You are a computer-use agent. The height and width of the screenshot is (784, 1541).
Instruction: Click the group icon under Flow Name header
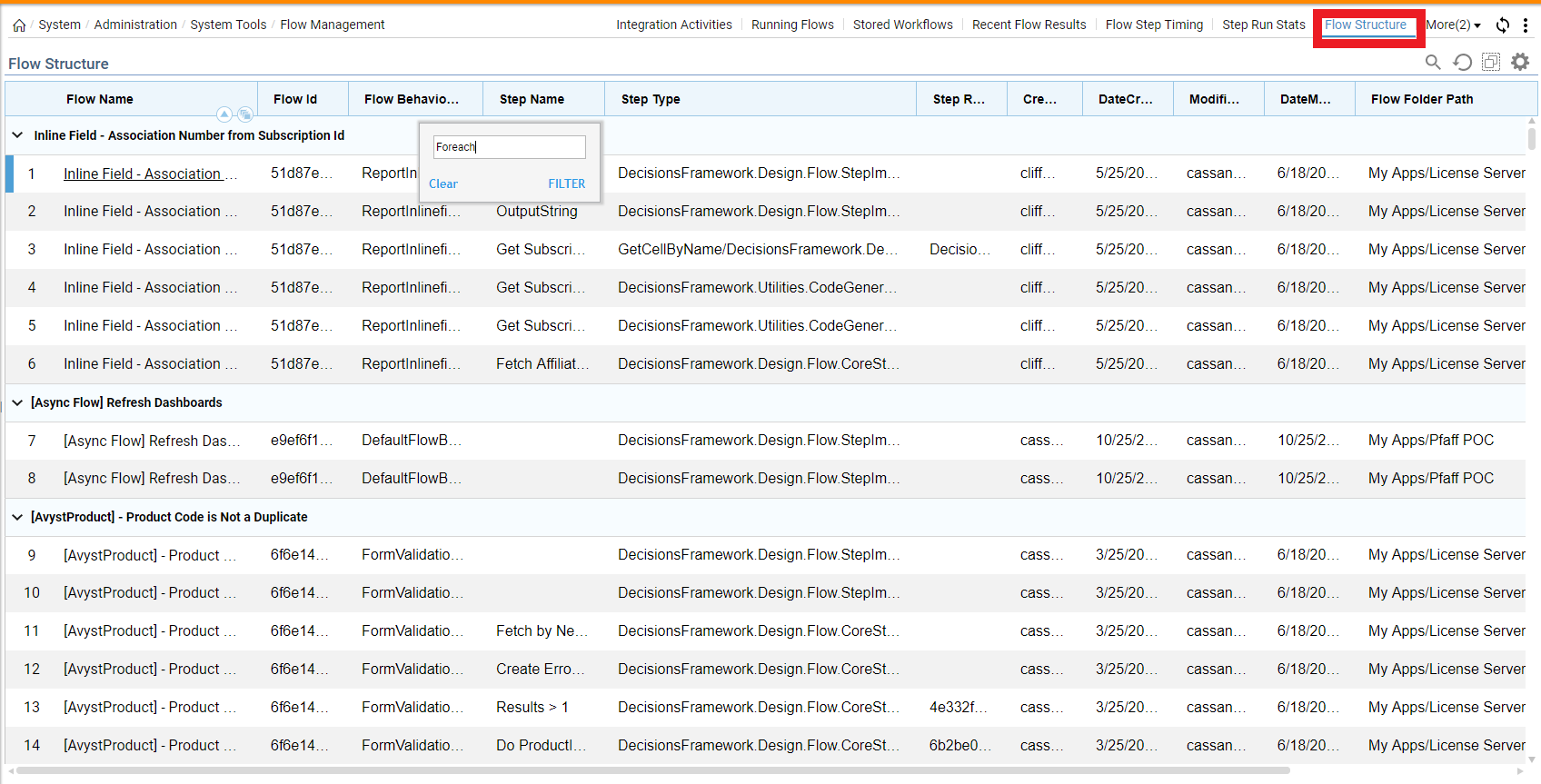[x=245, y=114]
